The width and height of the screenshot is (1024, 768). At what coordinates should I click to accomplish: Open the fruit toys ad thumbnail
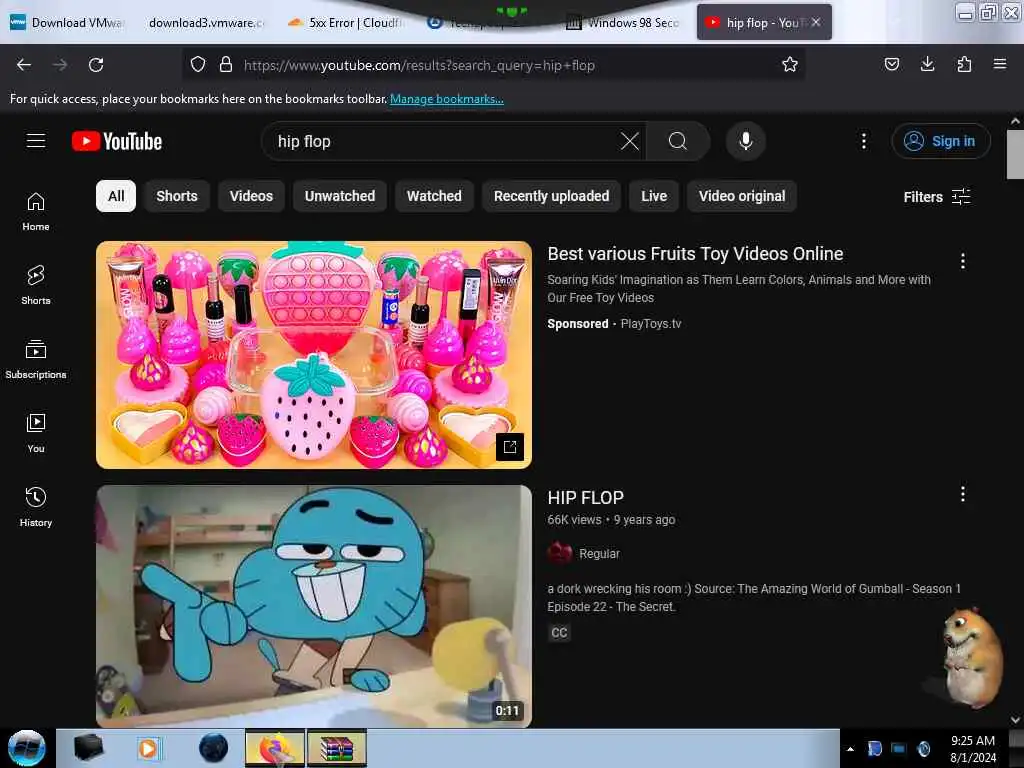point(314,355)
